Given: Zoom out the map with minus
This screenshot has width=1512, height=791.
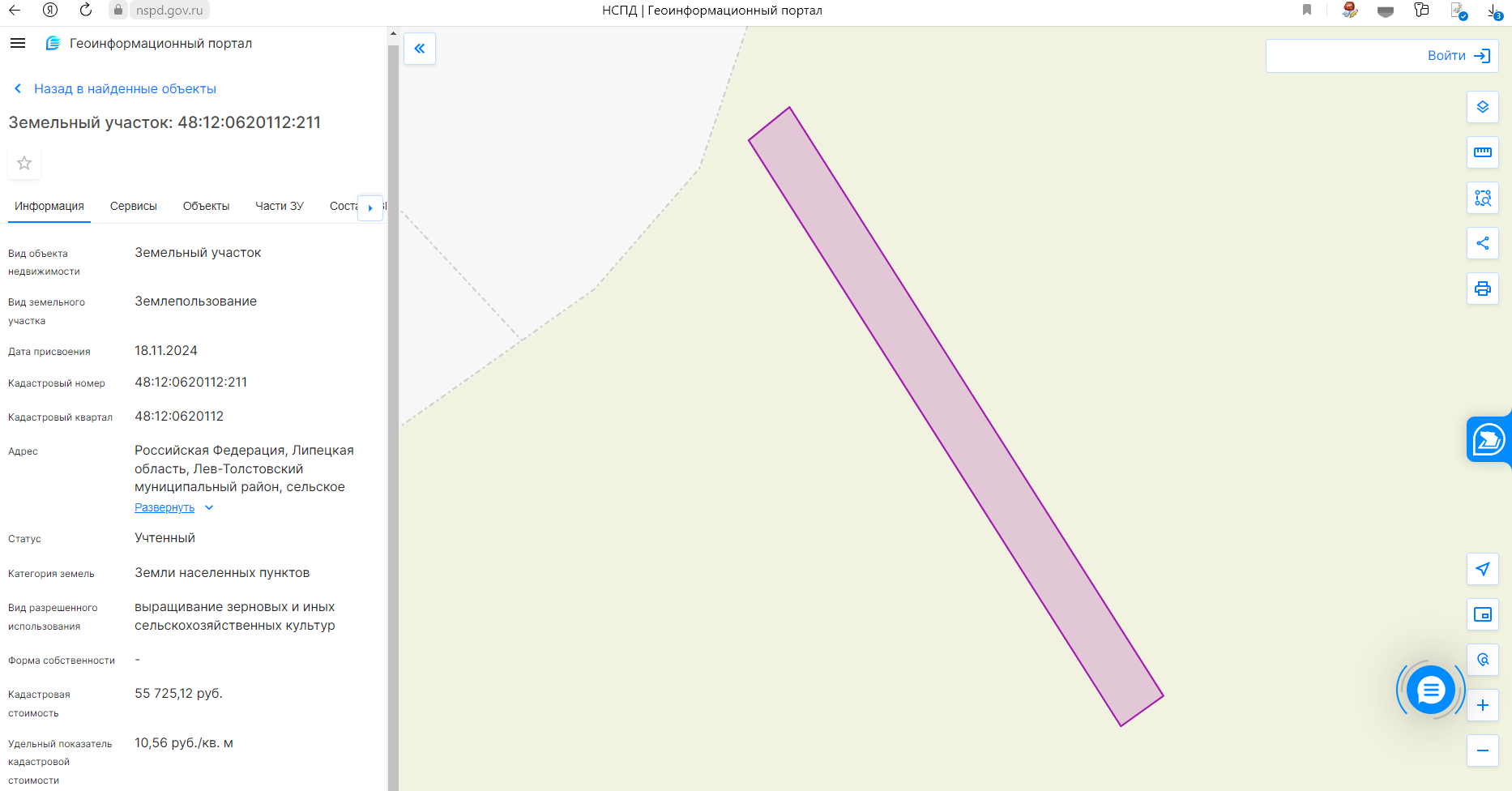Looking at the screenshot, I should pos(1482,750).
